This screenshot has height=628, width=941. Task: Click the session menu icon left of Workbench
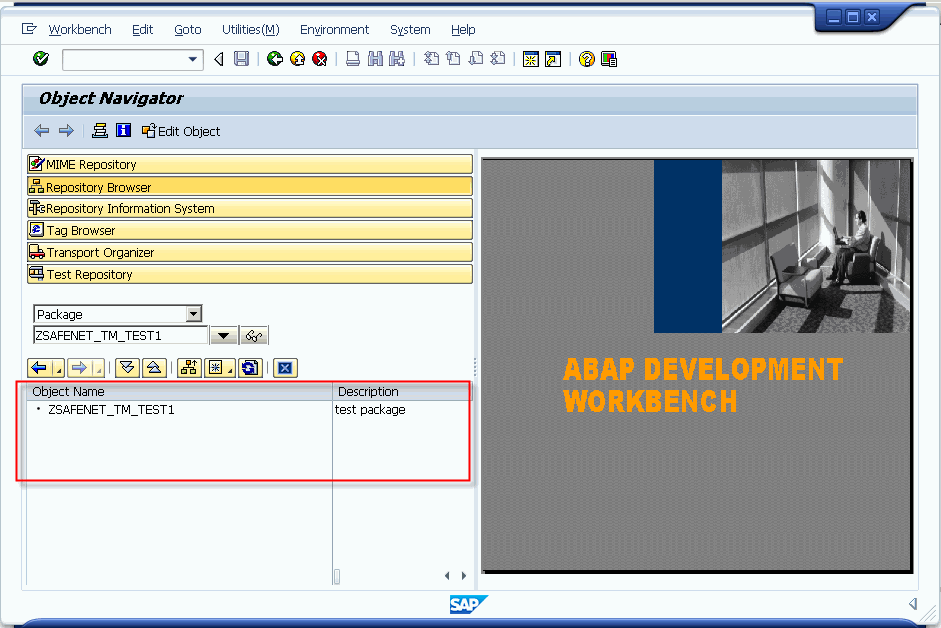[x=29, y=29]
